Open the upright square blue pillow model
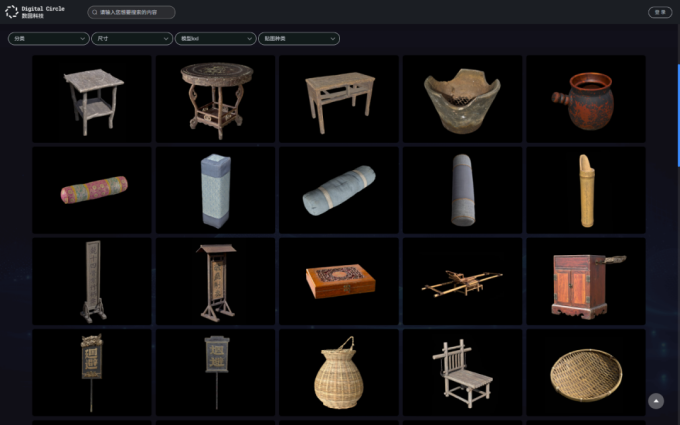Image resolution: width=680 pixels, height=425 pixels. [x=216, y=190]
